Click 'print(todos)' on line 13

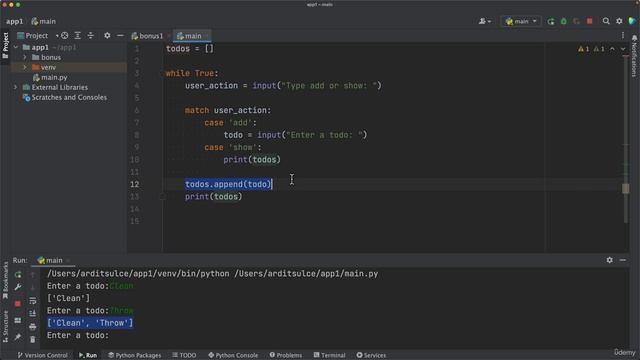(213, 197)
